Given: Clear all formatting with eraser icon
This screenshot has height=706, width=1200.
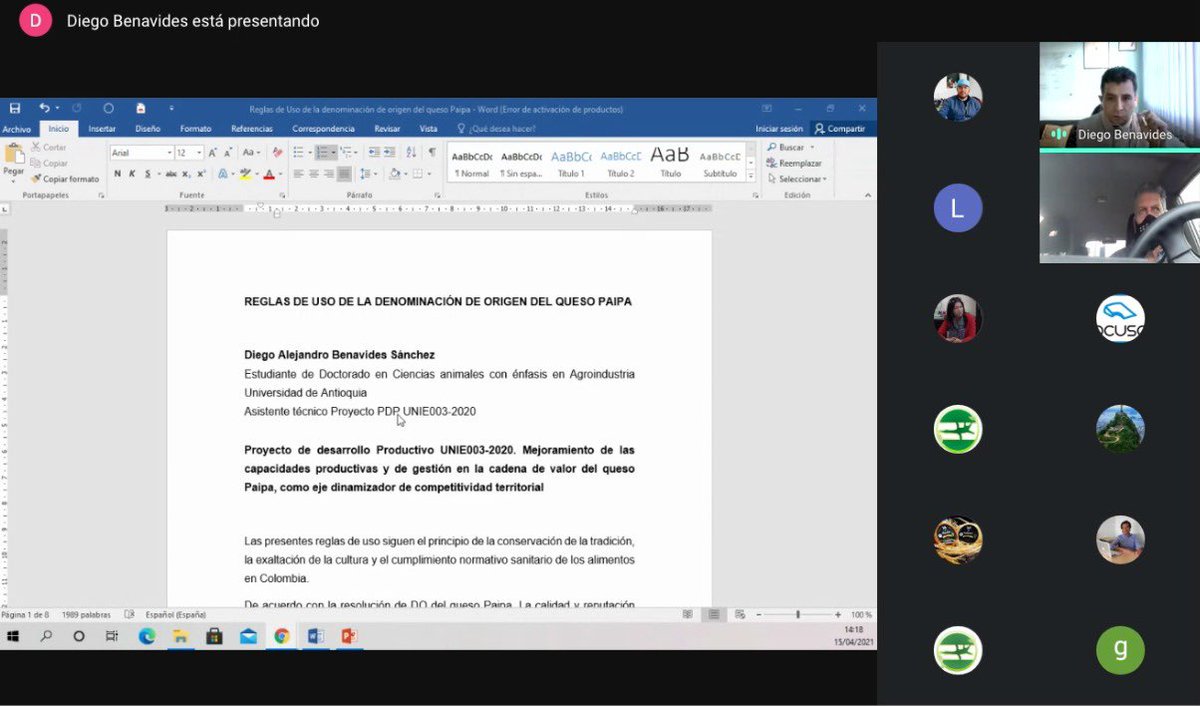Looking at the screenshot, I should [277, 153].
